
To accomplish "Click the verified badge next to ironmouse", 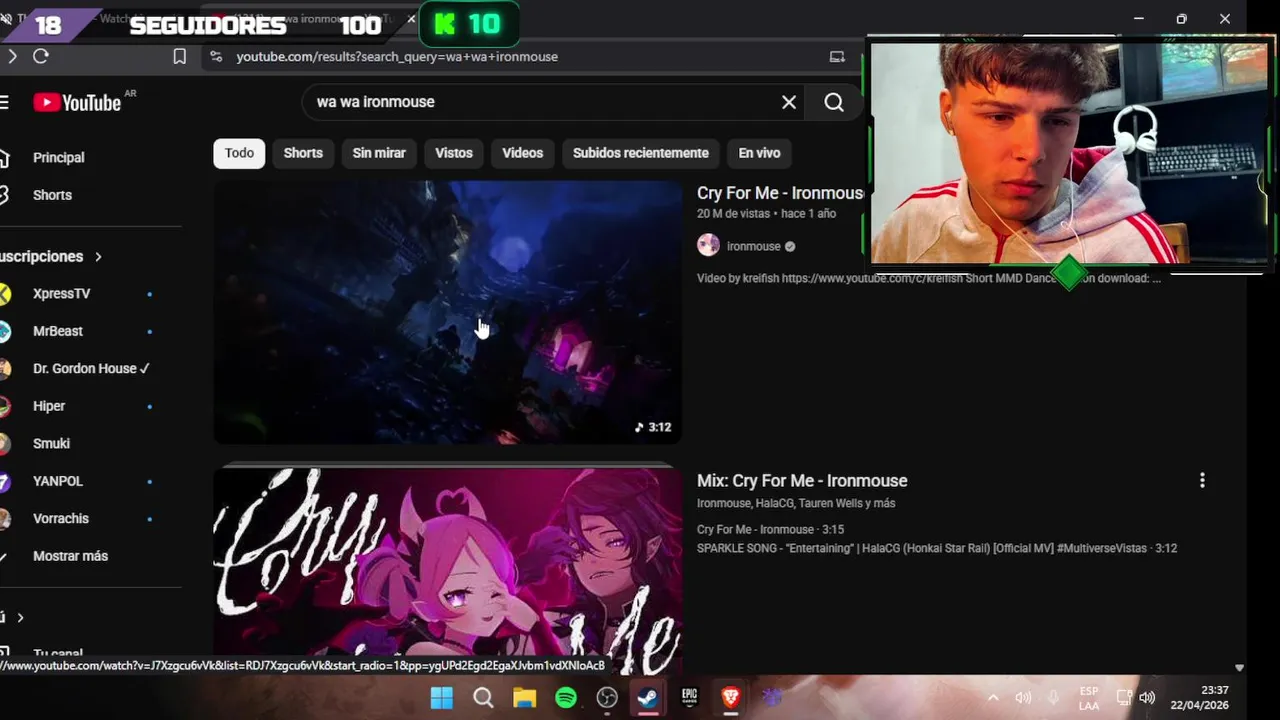I will (x=790, y=246).
